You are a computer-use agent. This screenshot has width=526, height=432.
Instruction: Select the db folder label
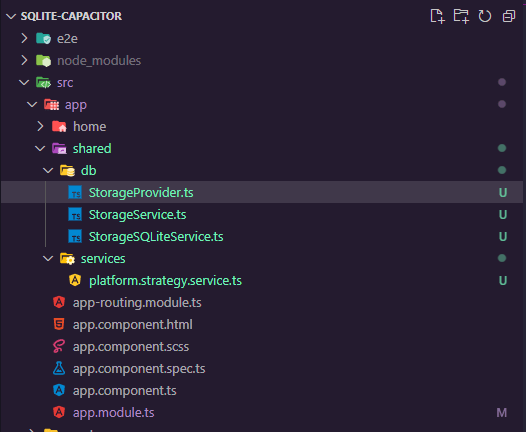click(89, 170)
